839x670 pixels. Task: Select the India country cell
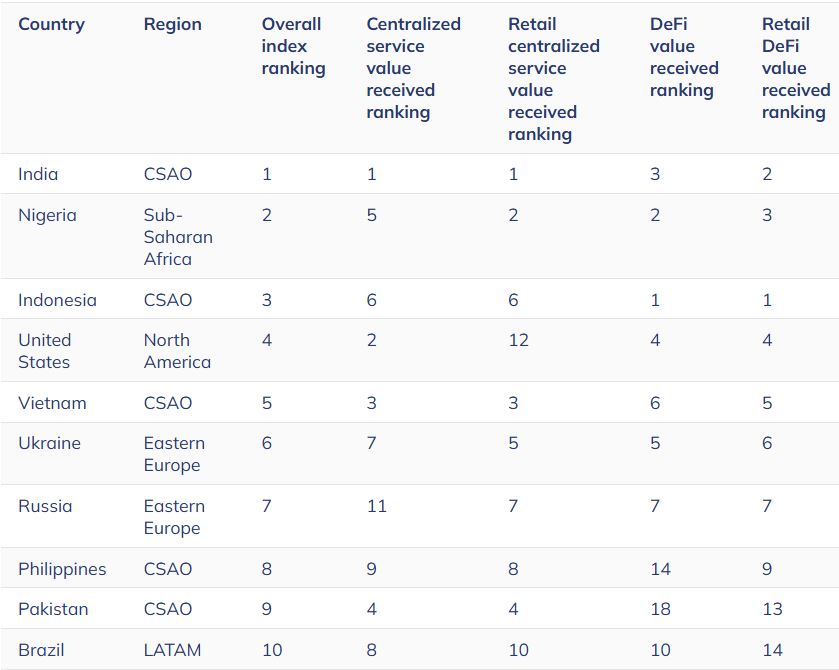coord(38,174)
